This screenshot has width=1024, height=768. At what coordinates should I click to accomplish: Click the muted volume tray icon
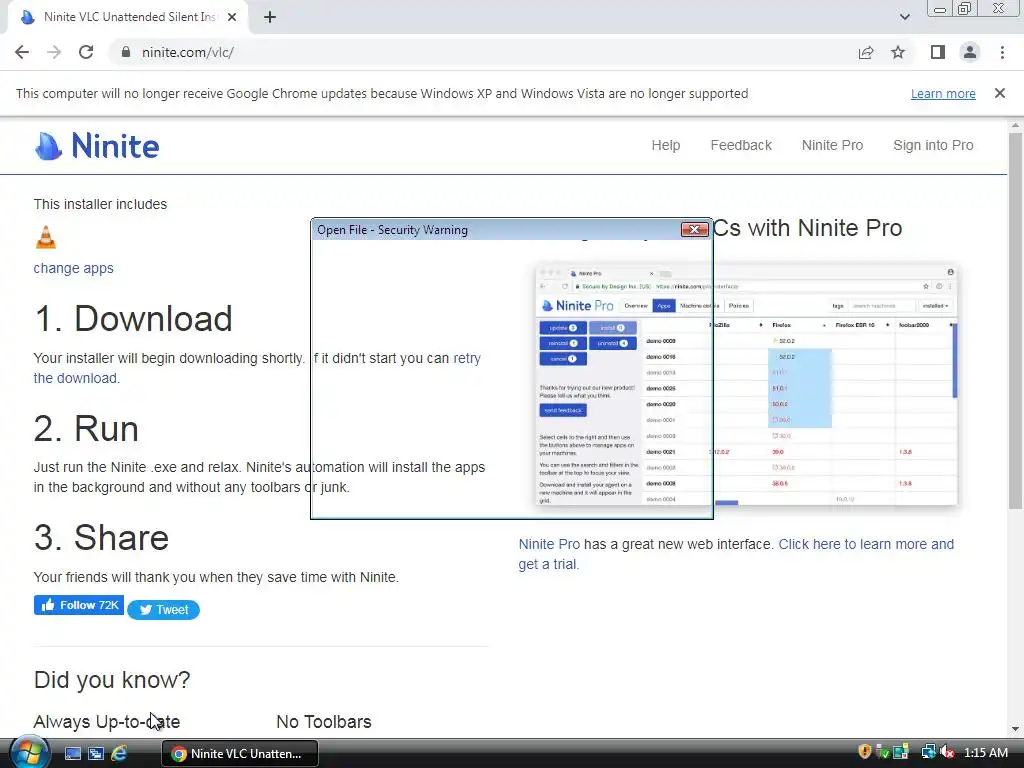coord(947,752)
